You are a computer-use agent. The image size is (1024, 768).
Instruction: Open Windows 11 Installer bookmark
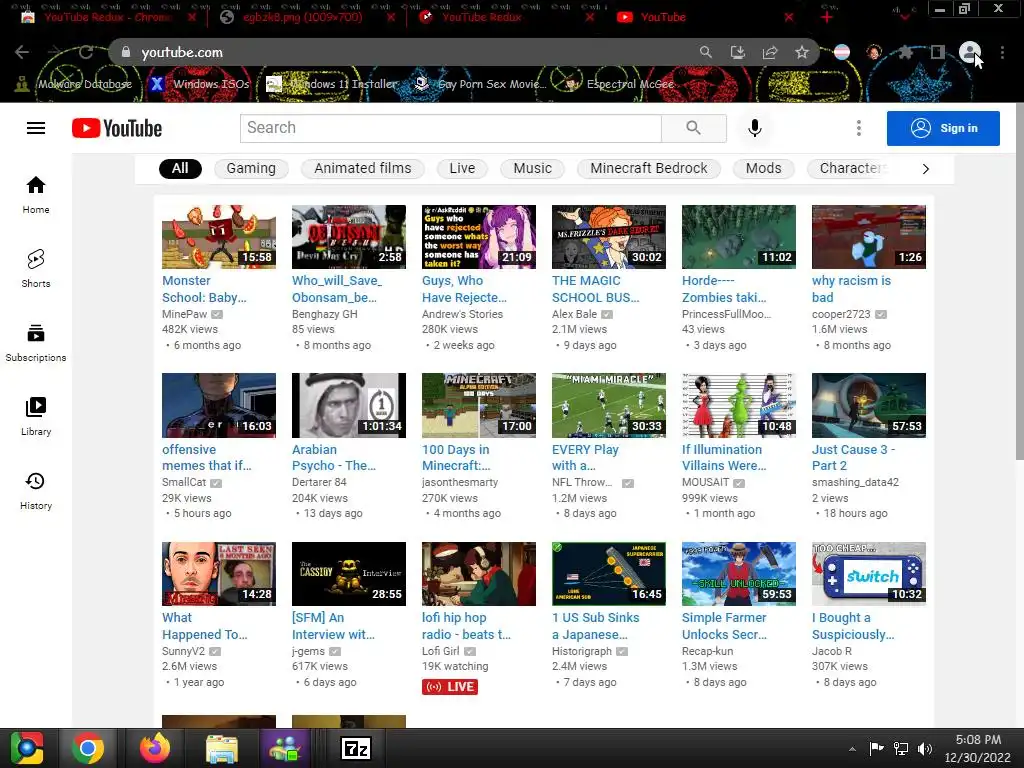332,84
